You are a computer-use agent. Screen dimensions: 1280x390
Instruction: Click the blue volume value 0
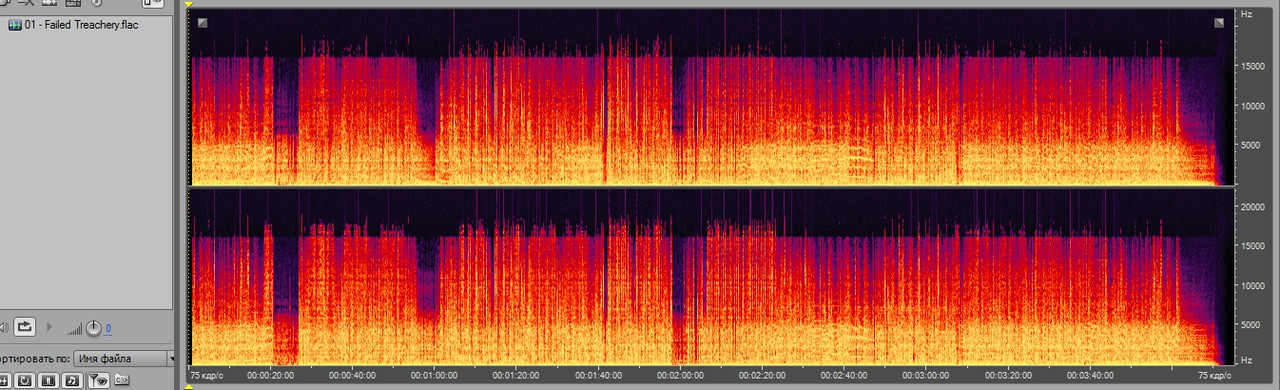(108, 328)
